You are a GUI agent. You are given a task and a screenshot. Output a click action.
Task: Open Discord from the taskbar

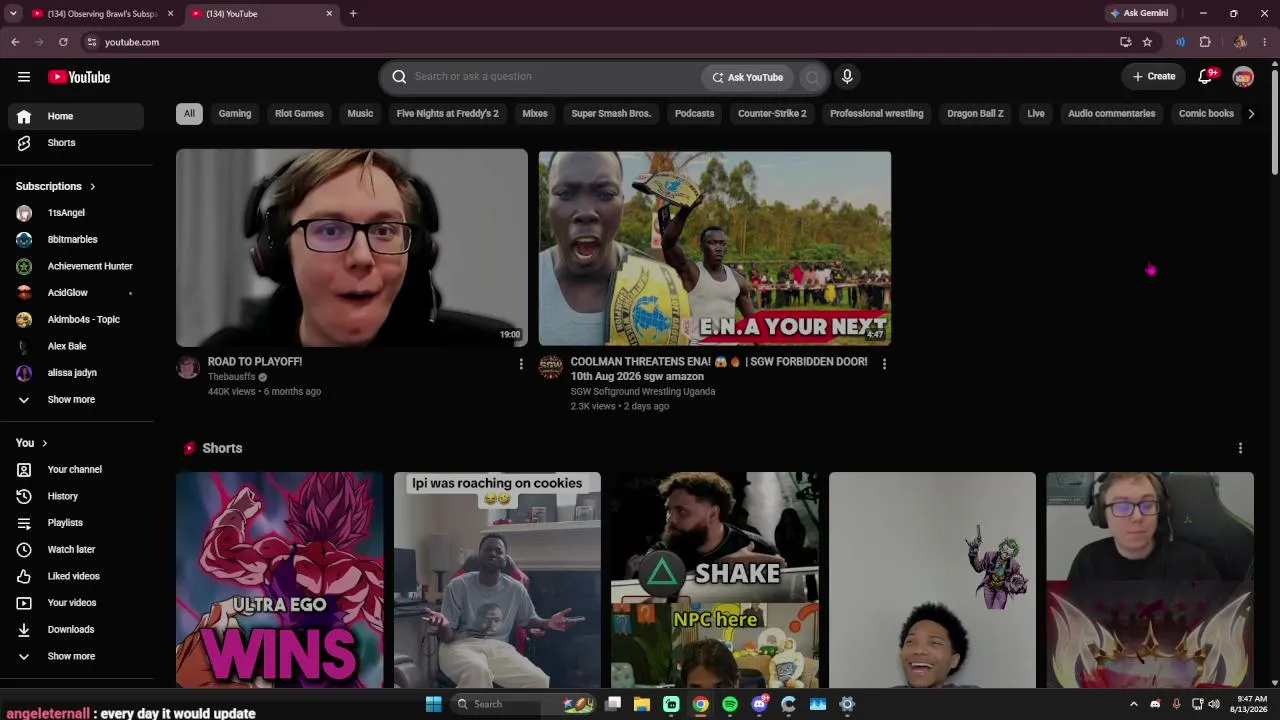(x=759, y=704)
